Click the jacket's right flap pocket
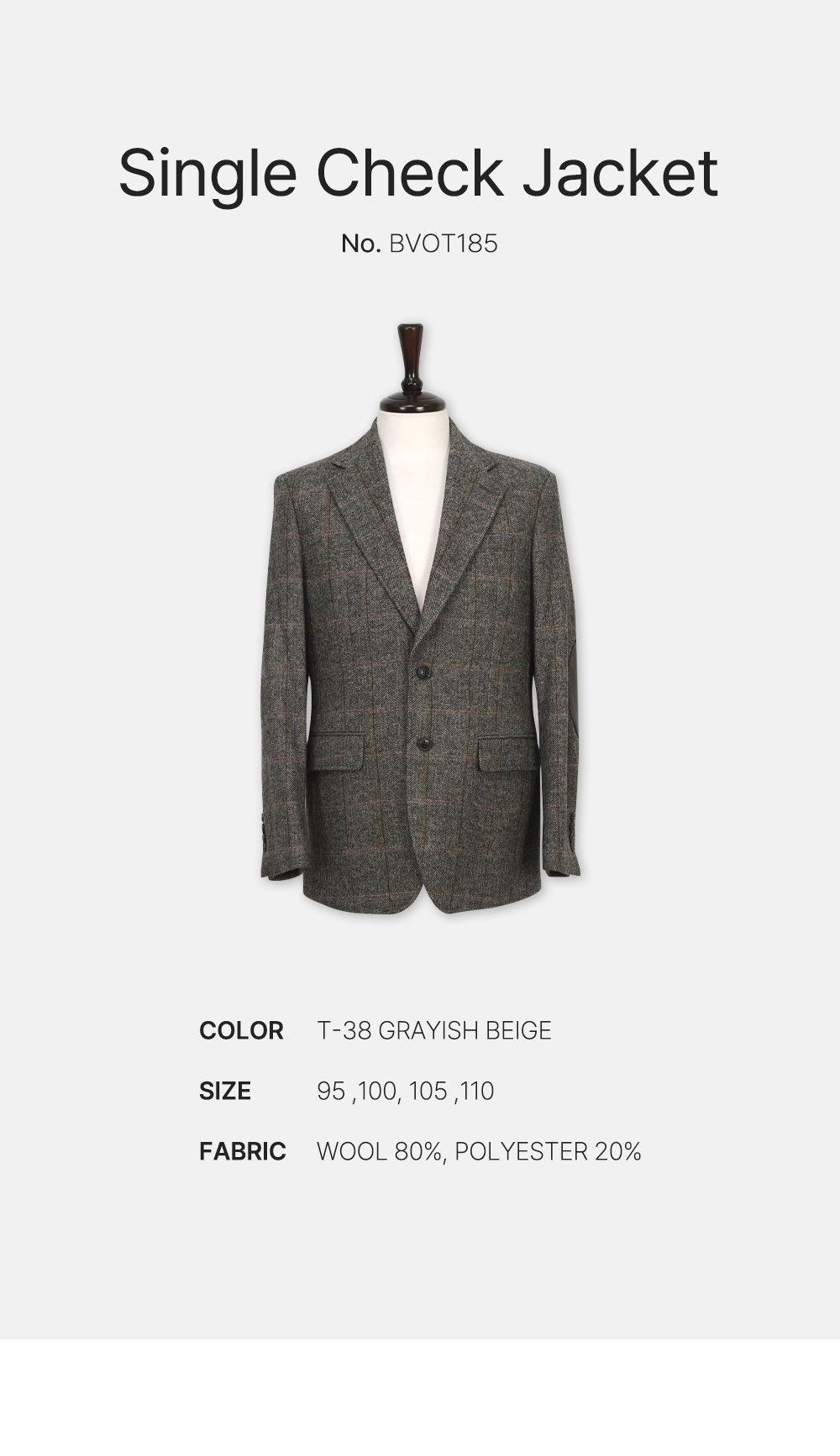The height and width of the screenshot is (1456, 840). tap(507, 753)
